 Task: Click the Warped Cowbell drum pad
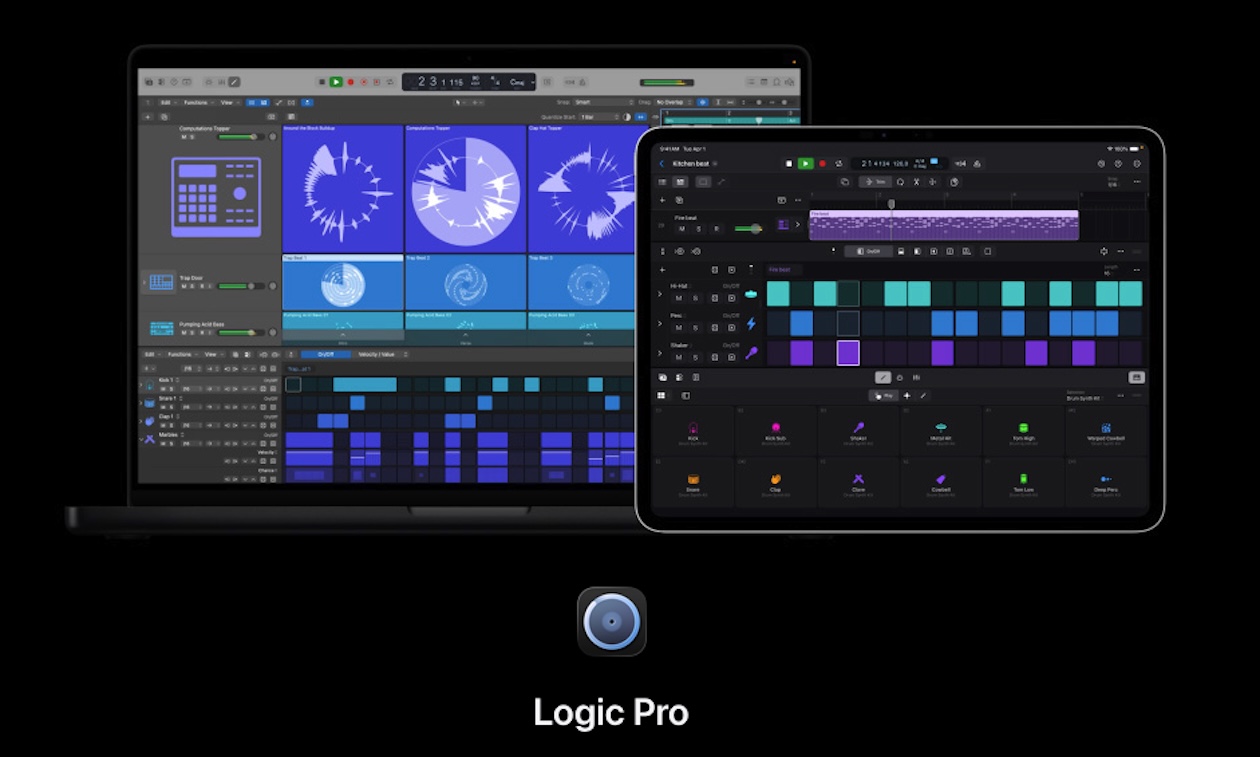(x=1107, y=431)
